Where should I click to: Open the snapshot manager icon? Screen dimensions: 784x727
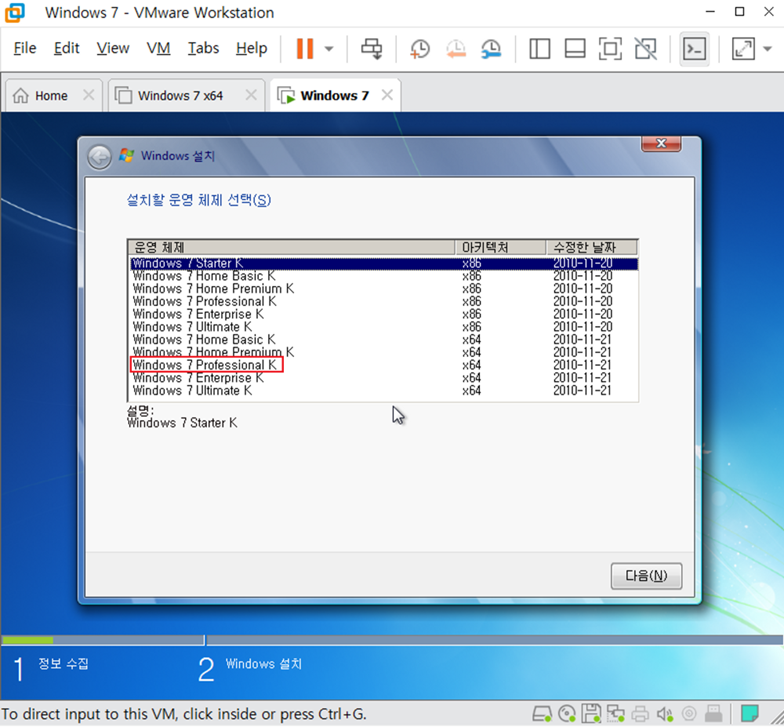491,49
